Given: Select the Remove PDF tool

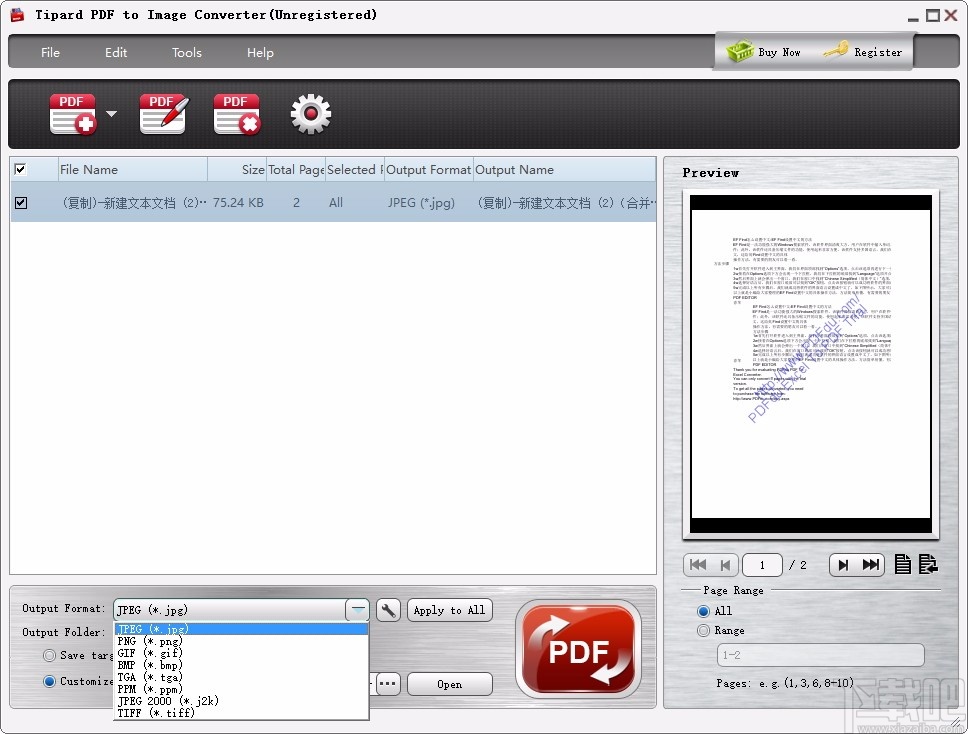Looking at the screenshot, I should 236,112.
